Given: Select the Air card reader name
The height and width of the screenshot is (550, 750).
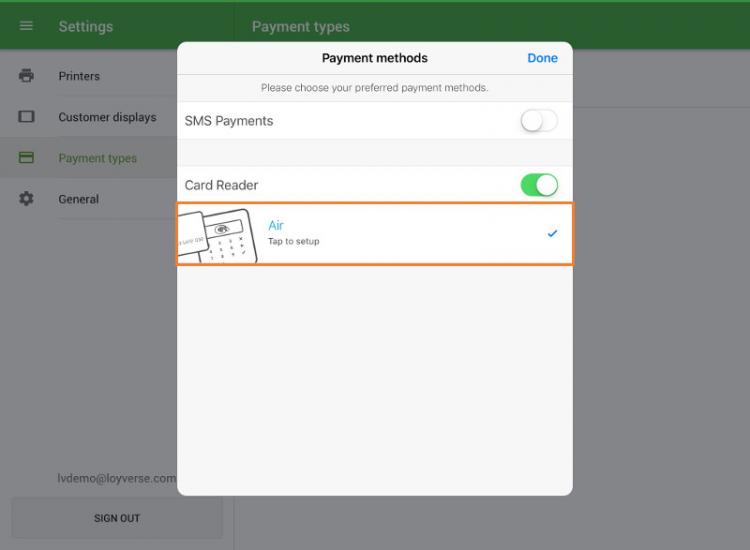Looking at the screenshot, I should pyautogui.click(x=276, y=226).
